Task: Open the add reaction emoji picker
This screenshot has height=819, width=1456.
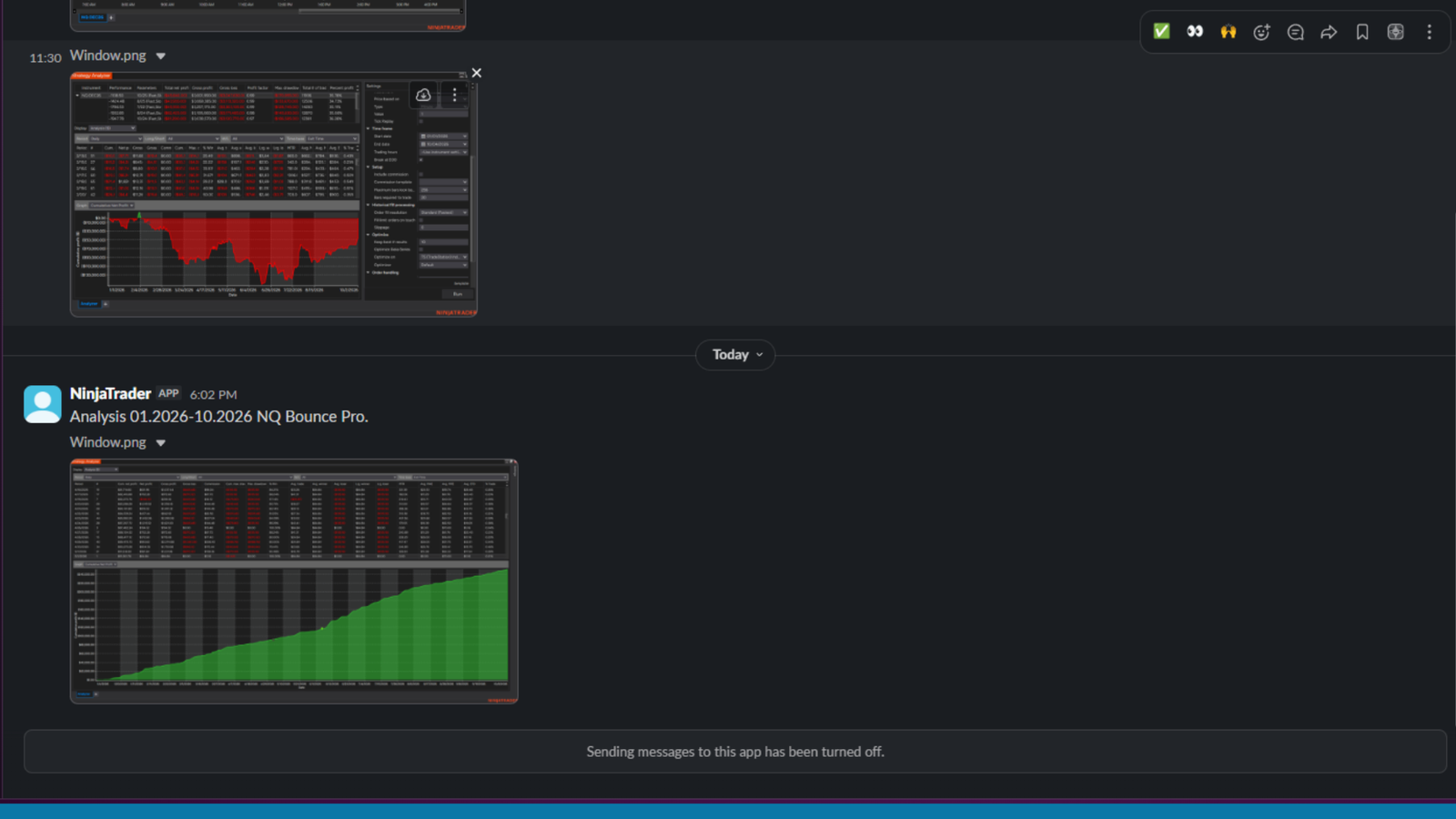Action: click(1261, 32)
